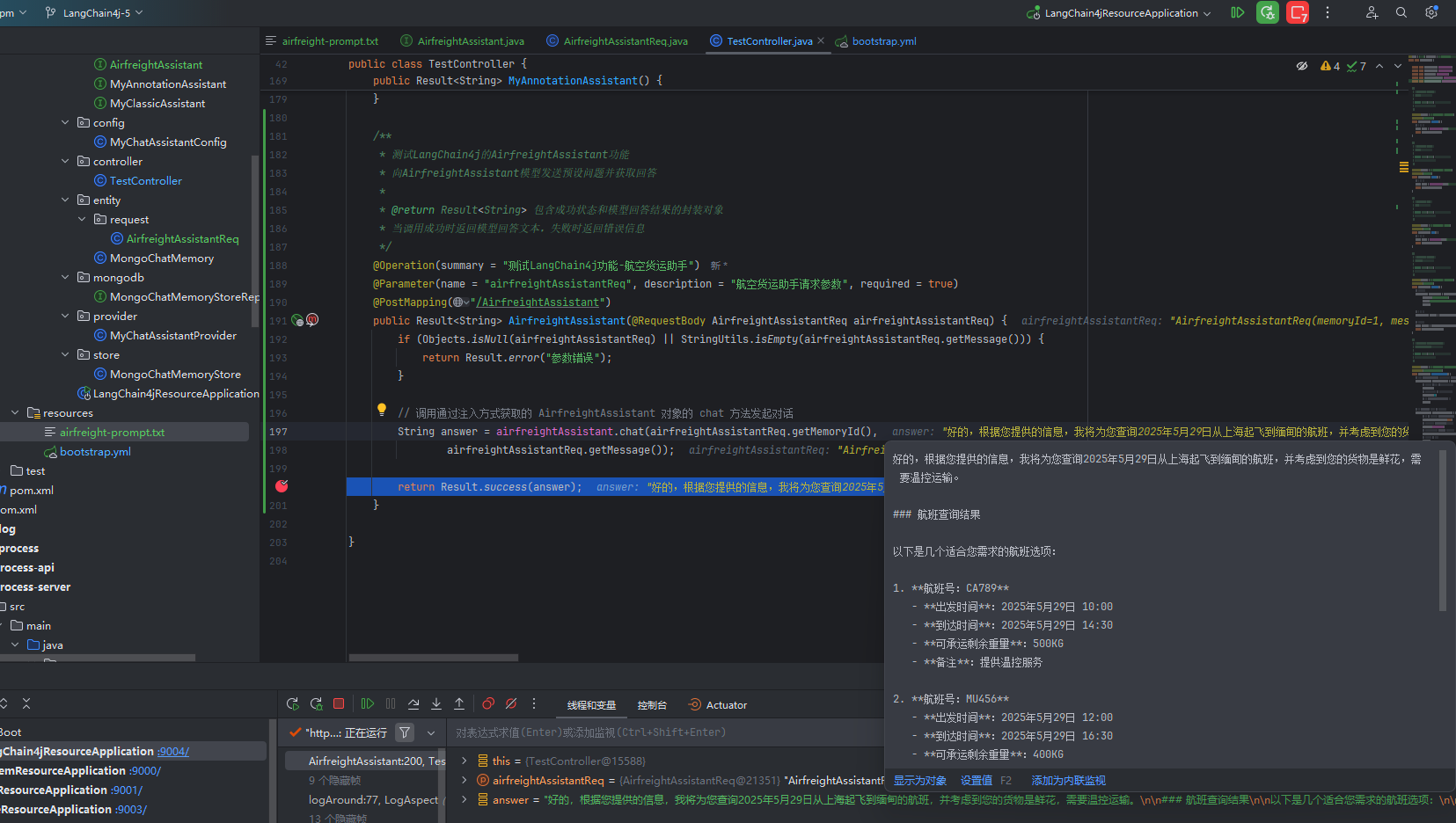Click the warnings indicator showing 4
Viewport: 1456px width, 823px height.
[1330, 66]
